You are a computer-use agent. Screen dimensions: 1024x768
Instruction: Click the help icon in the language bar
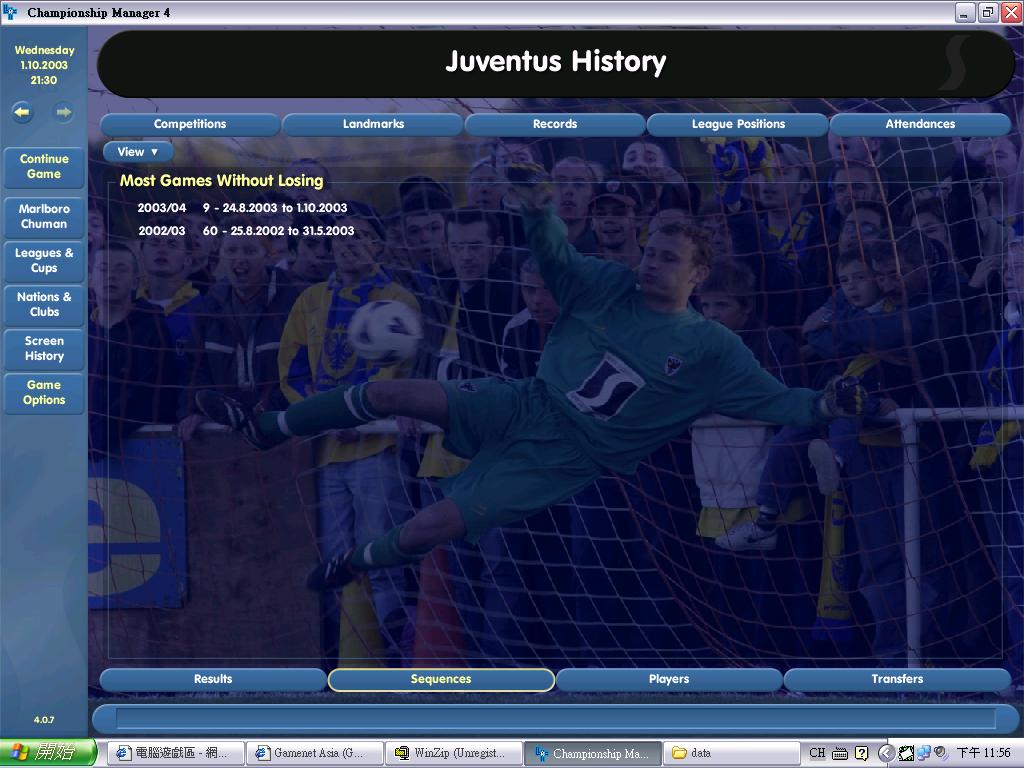pyautogui.click(x=861, y=753)
